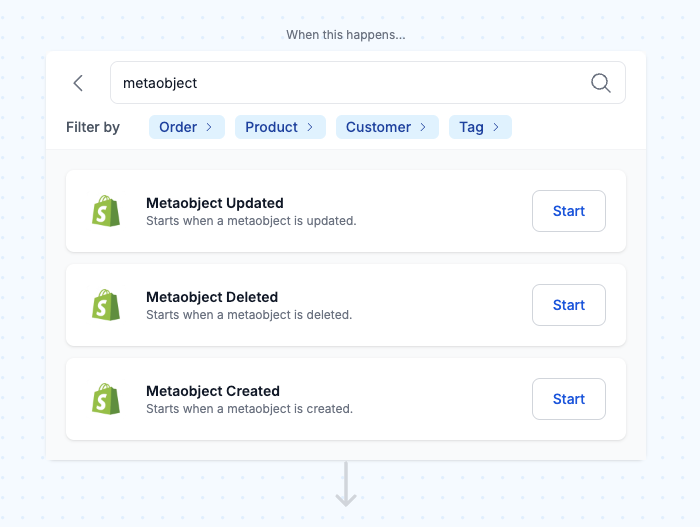700x527 pixels.
Task: Click 'Starts when a metaobject is deleted.' text
Action: 249,315
